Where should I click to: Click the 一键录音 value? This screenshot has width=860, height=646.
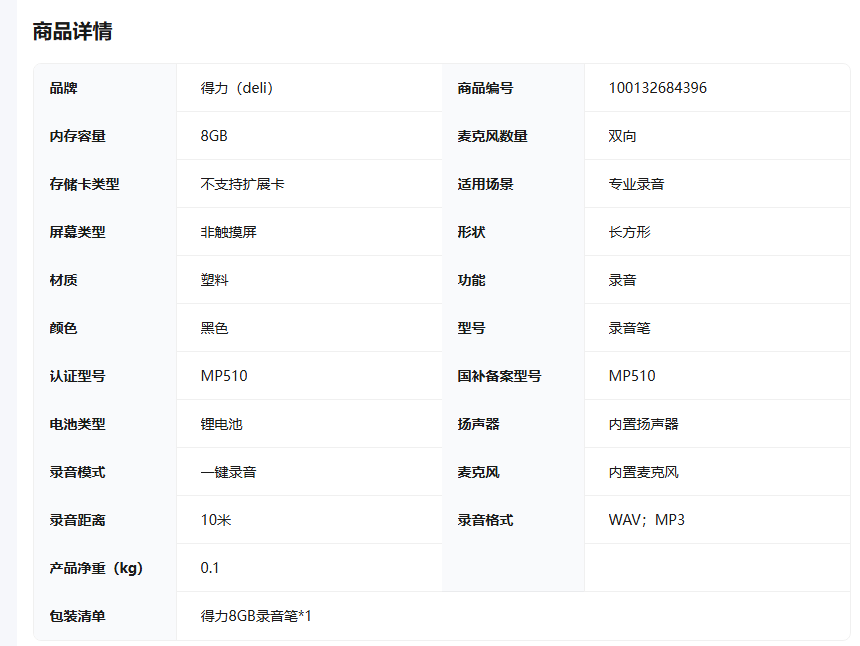tap(228, 472)
